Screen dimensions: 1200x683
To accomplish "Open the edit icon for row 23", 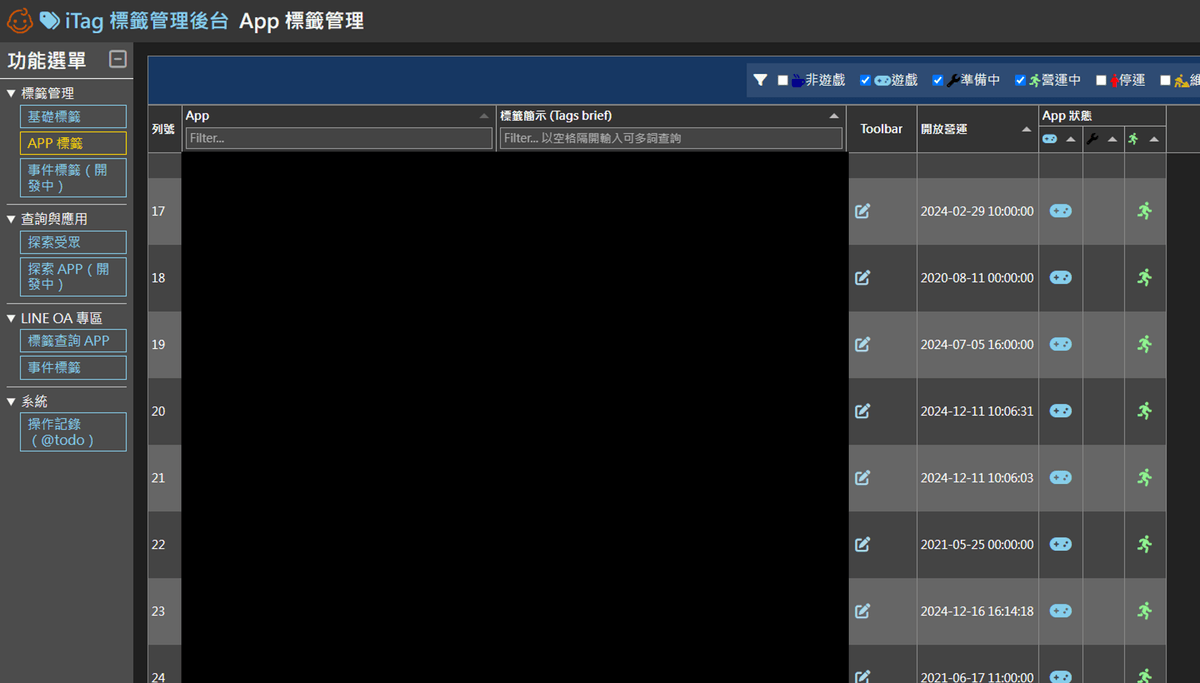I will click(x=862, y=611).
